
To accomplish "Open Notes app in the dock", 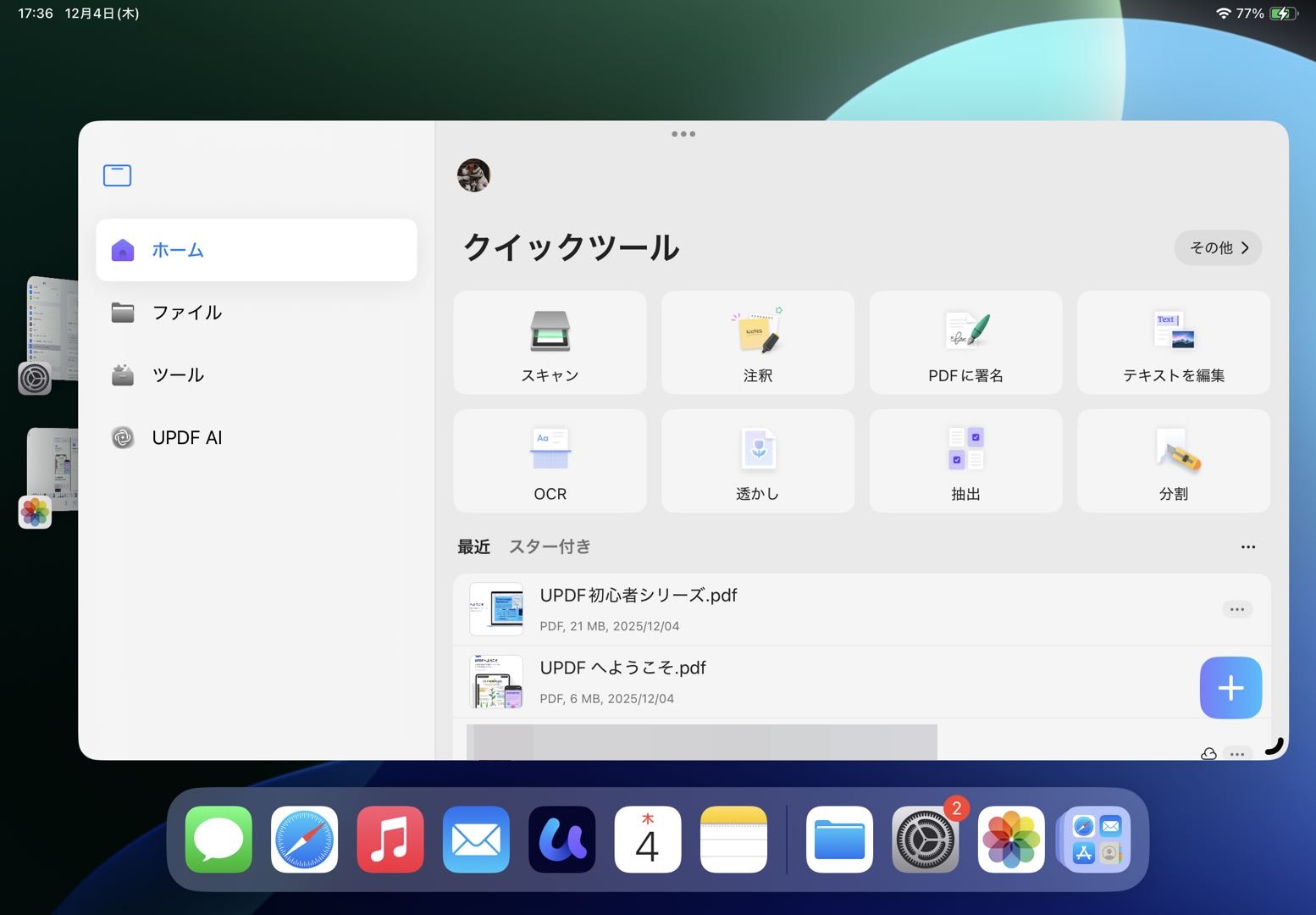I will pyautogui.click(x=734, y=840).
